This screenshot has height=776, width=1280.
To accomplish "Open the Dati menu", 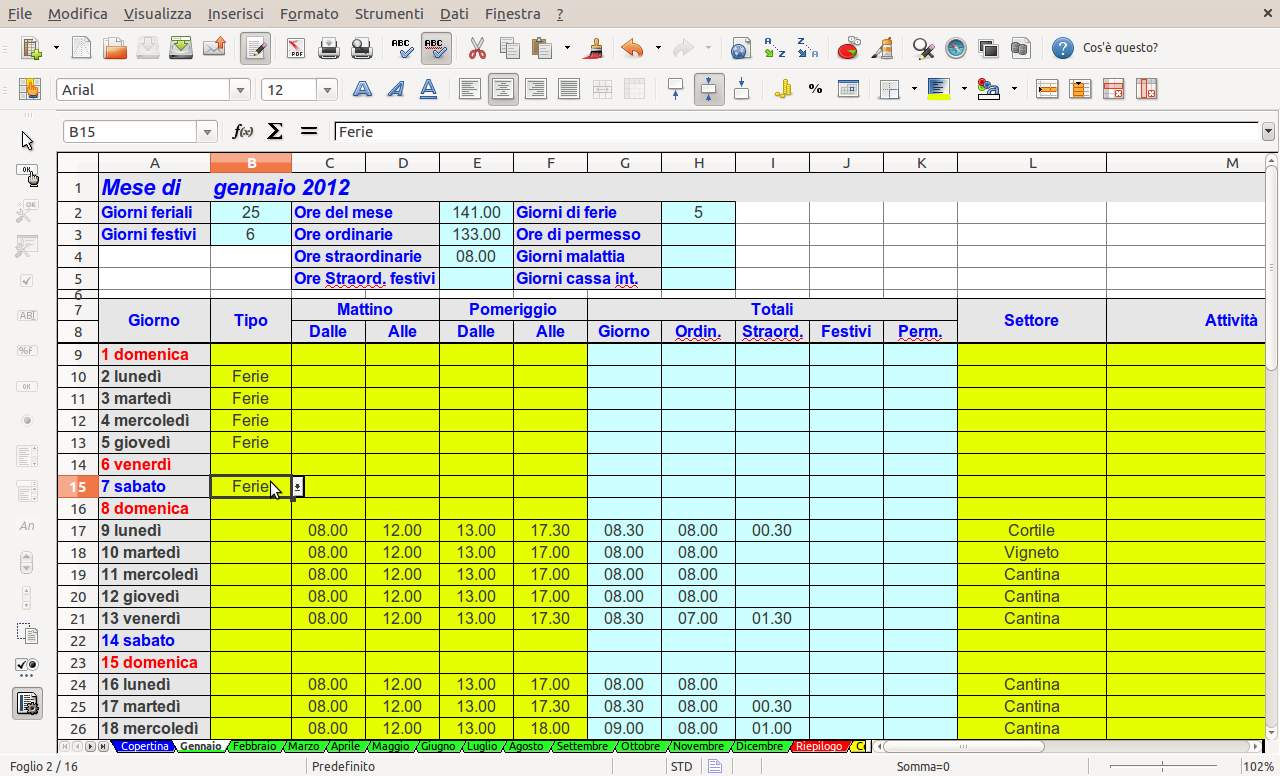I will pyautogui.click(x=454, y=14).
